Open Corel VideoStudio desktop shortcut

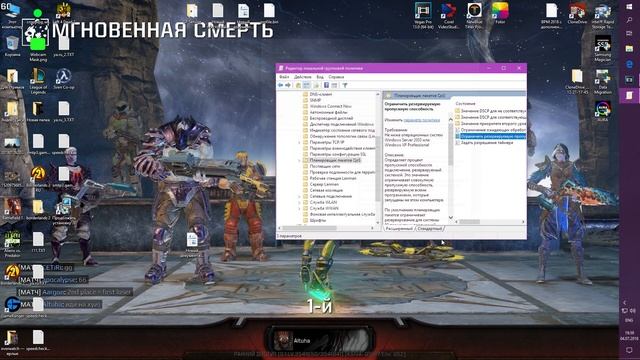[449, 16]
